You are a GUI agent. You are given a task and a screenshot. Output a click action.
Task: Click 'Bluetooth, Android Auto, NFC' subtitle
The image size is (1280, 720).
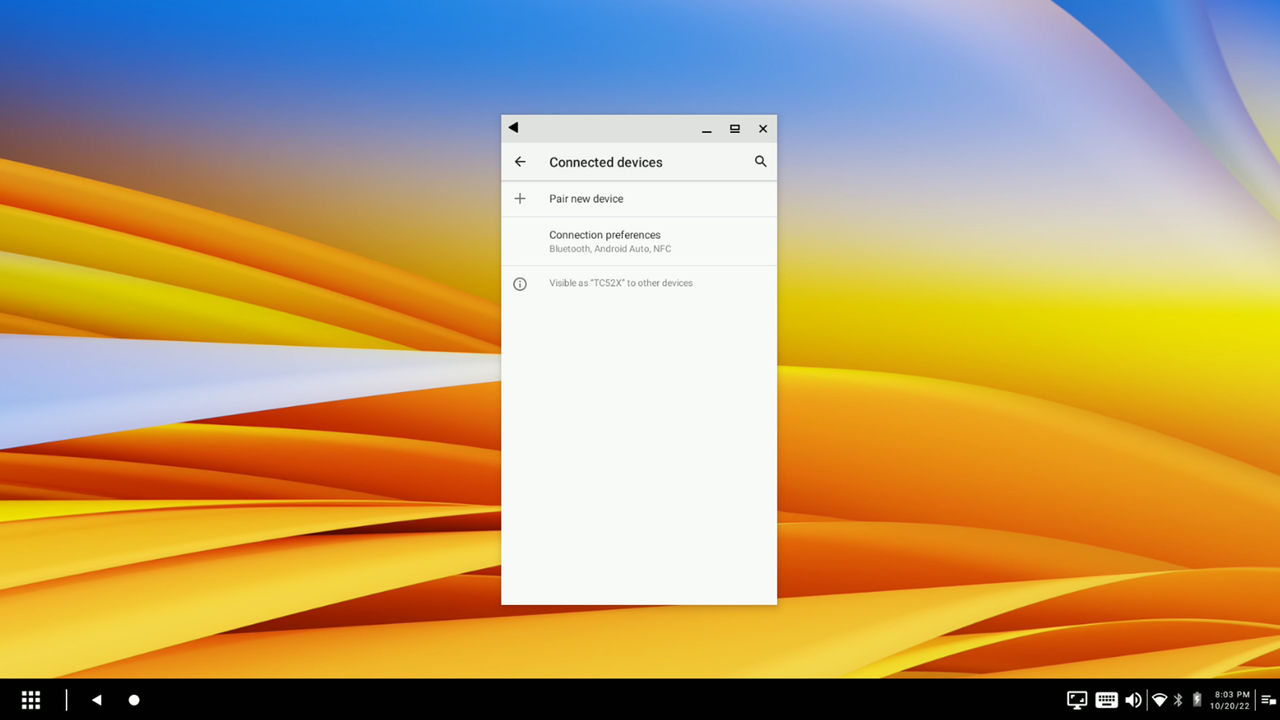coord(610,249)
